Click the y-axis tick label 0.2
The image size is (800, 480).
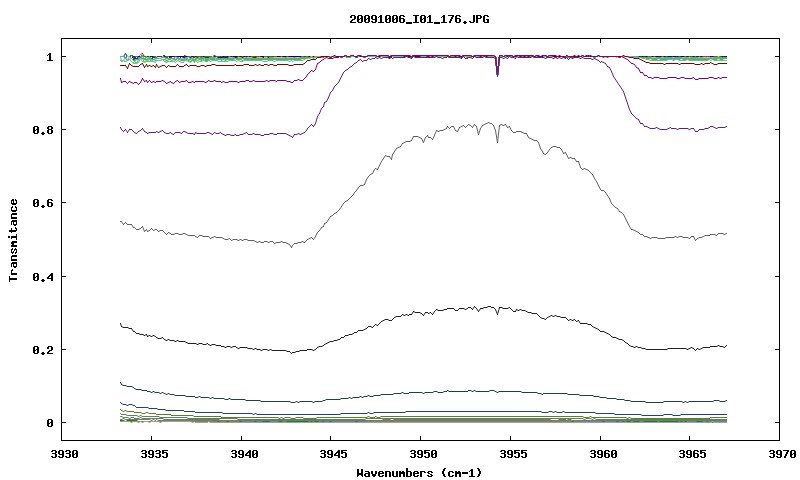coord(43,350)
